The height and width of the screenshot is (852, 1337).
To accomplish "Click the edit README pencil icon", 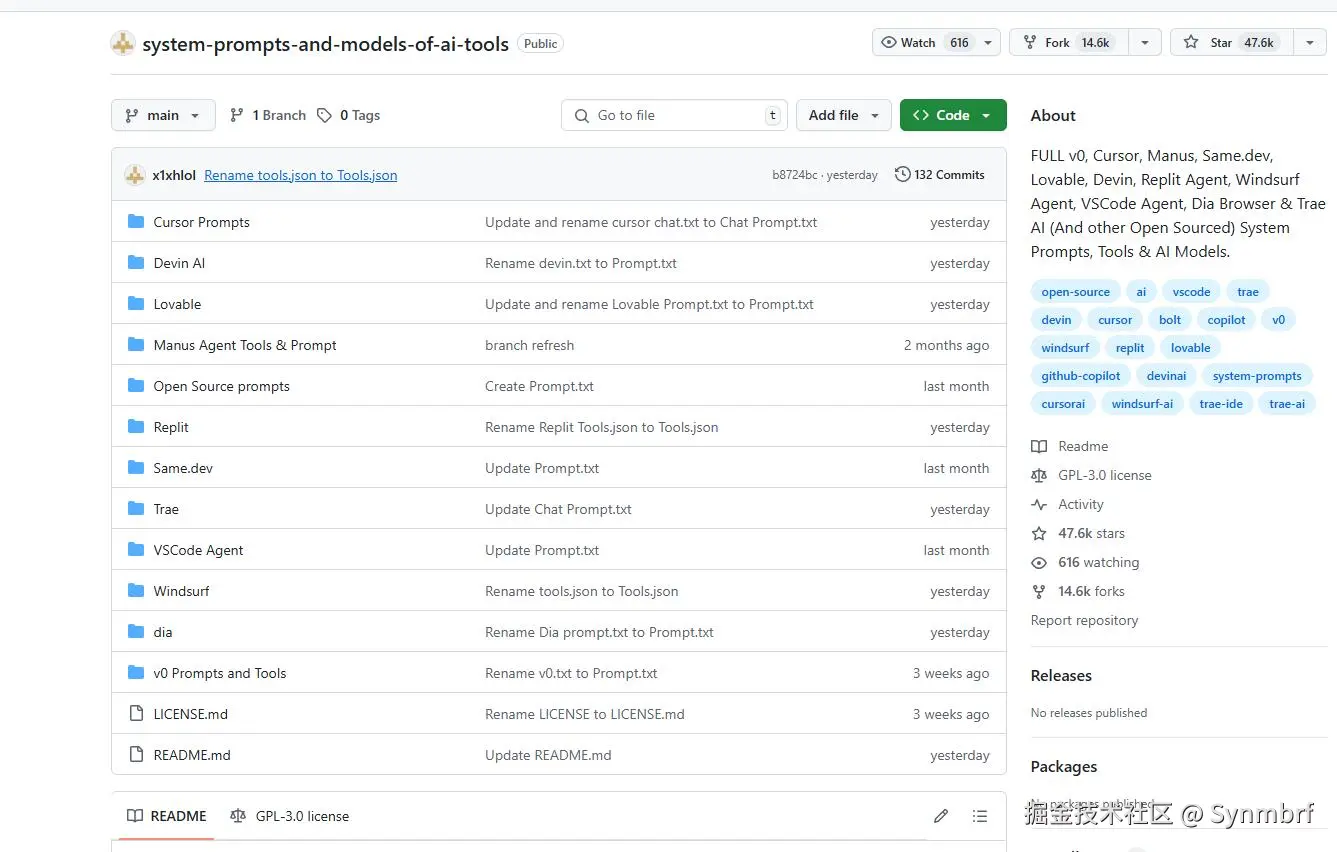I will (x=941, y=816).
